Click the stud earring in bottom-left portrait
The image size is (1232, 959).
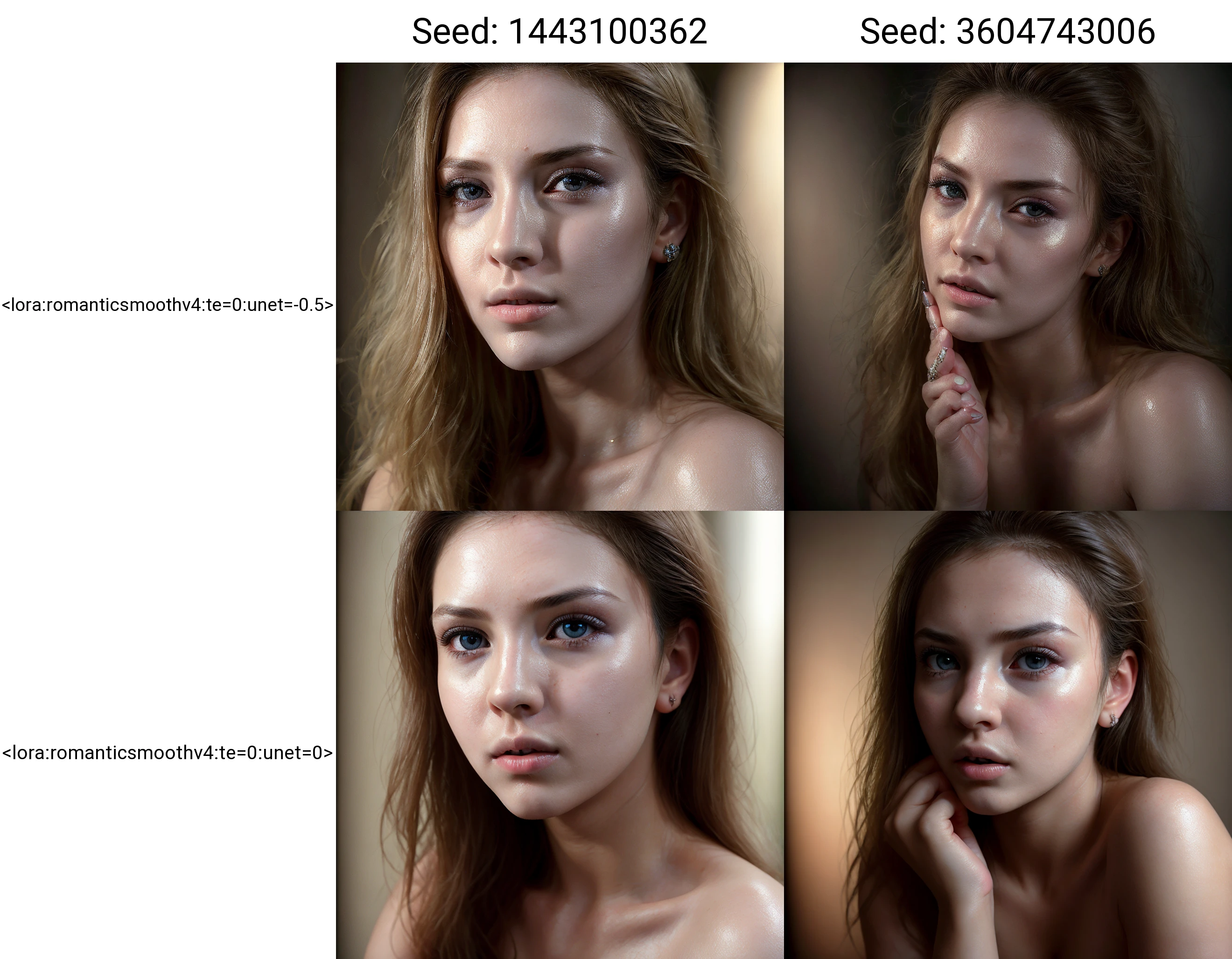[x=672, y=700]
